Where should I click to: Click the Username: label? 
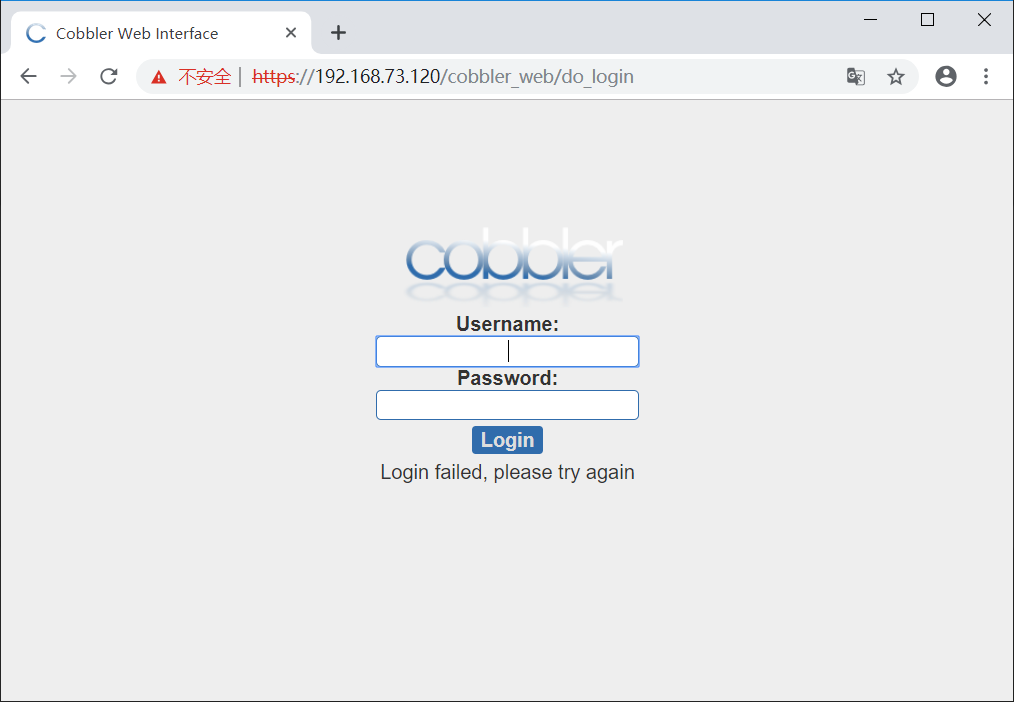point(508,324)
